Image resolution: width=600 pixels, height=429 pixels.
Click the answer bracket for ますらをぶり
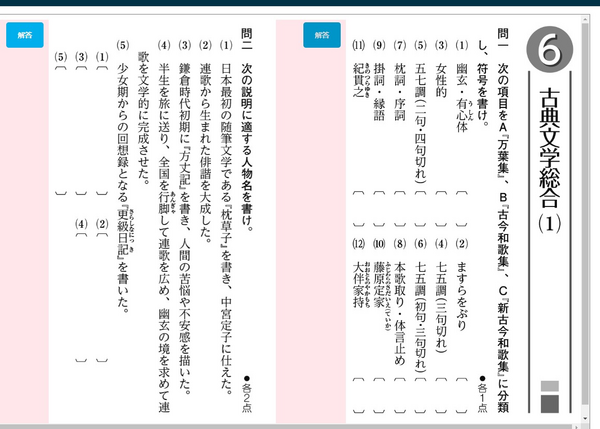[462, 395]
